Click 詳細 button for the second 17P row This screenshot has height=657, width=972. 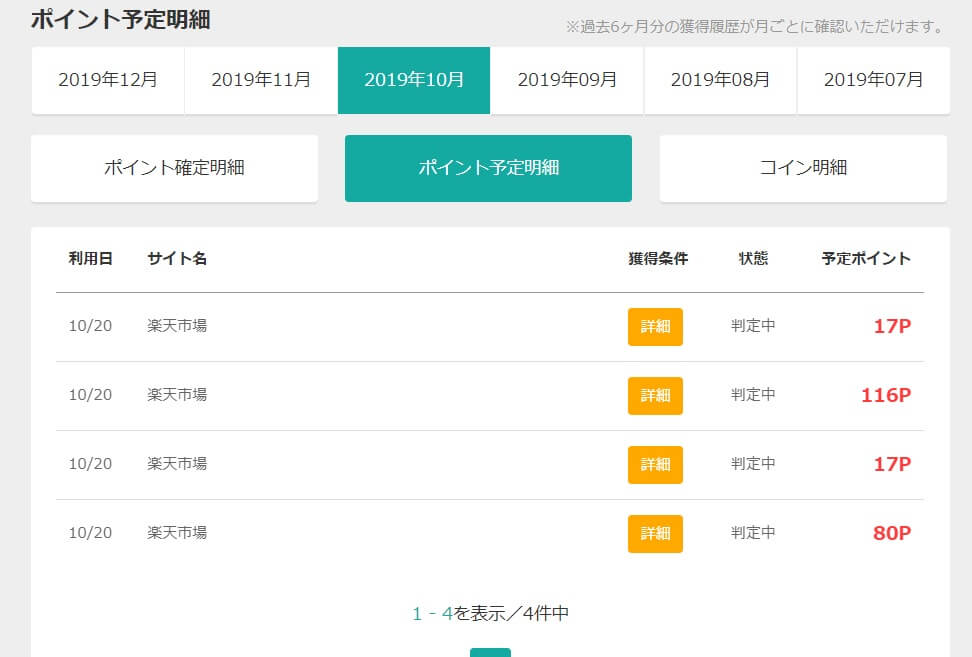coord(655,465)
